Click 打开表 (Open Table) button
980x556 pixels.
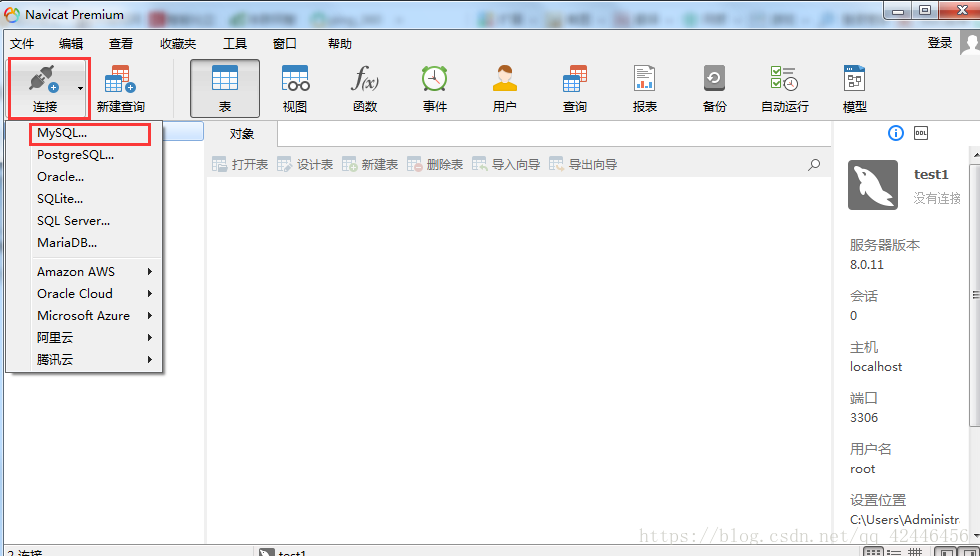tap(240, 164)
